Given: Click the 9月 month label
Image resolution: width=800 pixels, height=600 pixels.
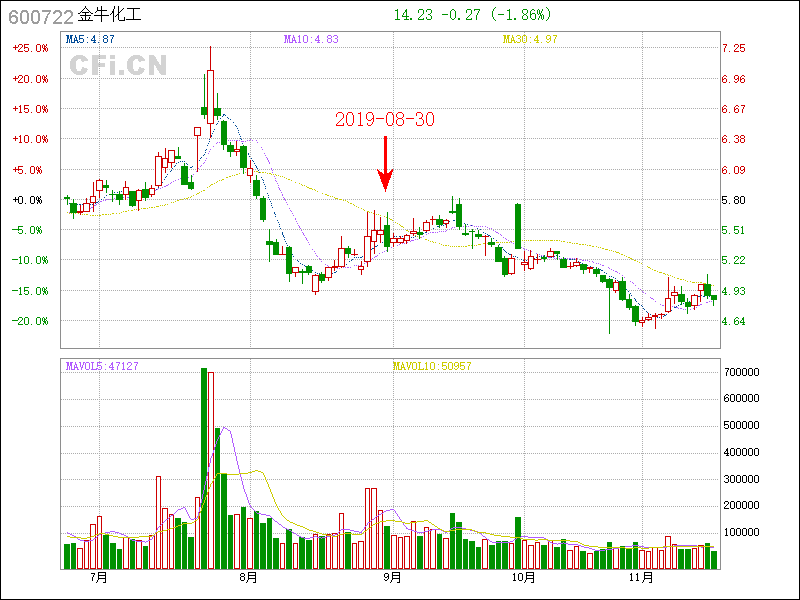Looking at the screenshot, I should click(392, 578).
